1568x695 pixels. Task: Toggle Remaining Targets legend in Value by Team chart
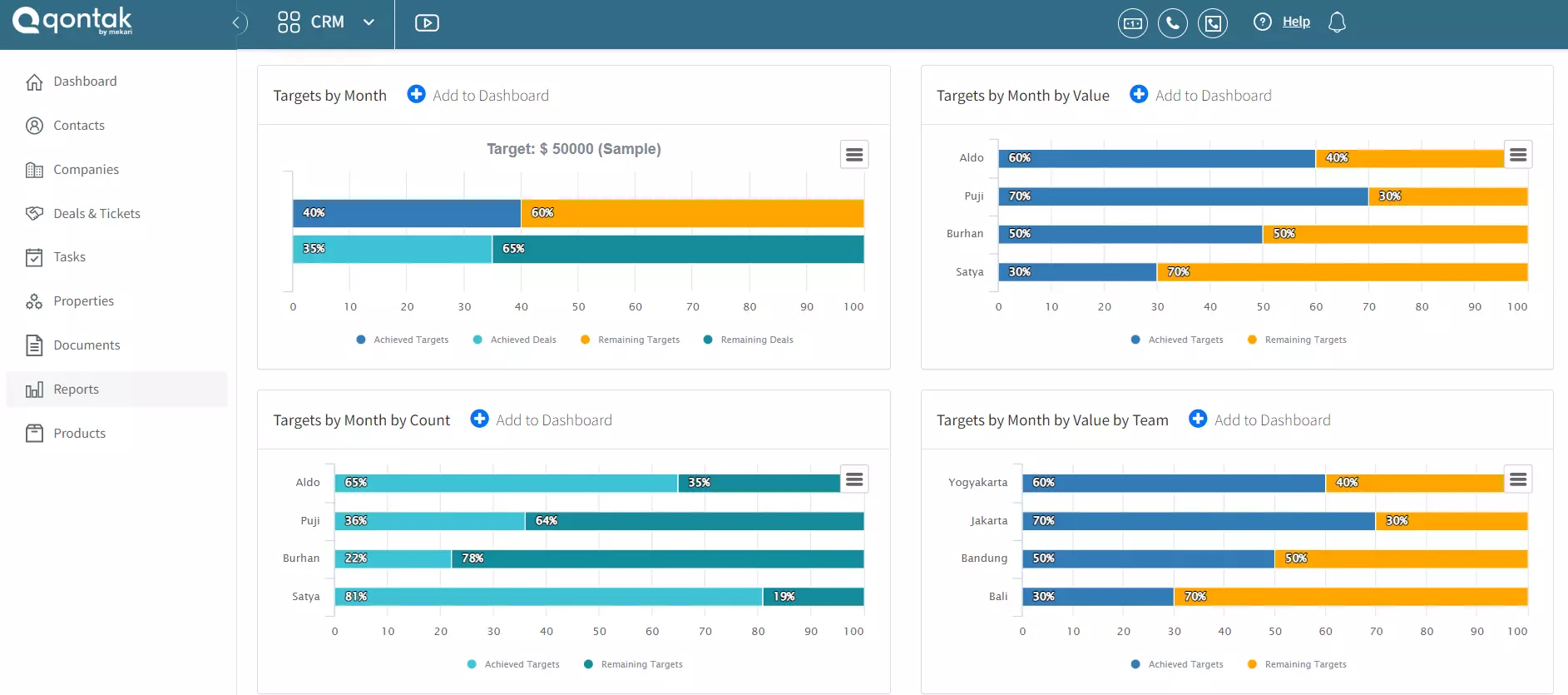click(x=1297, y=664)
